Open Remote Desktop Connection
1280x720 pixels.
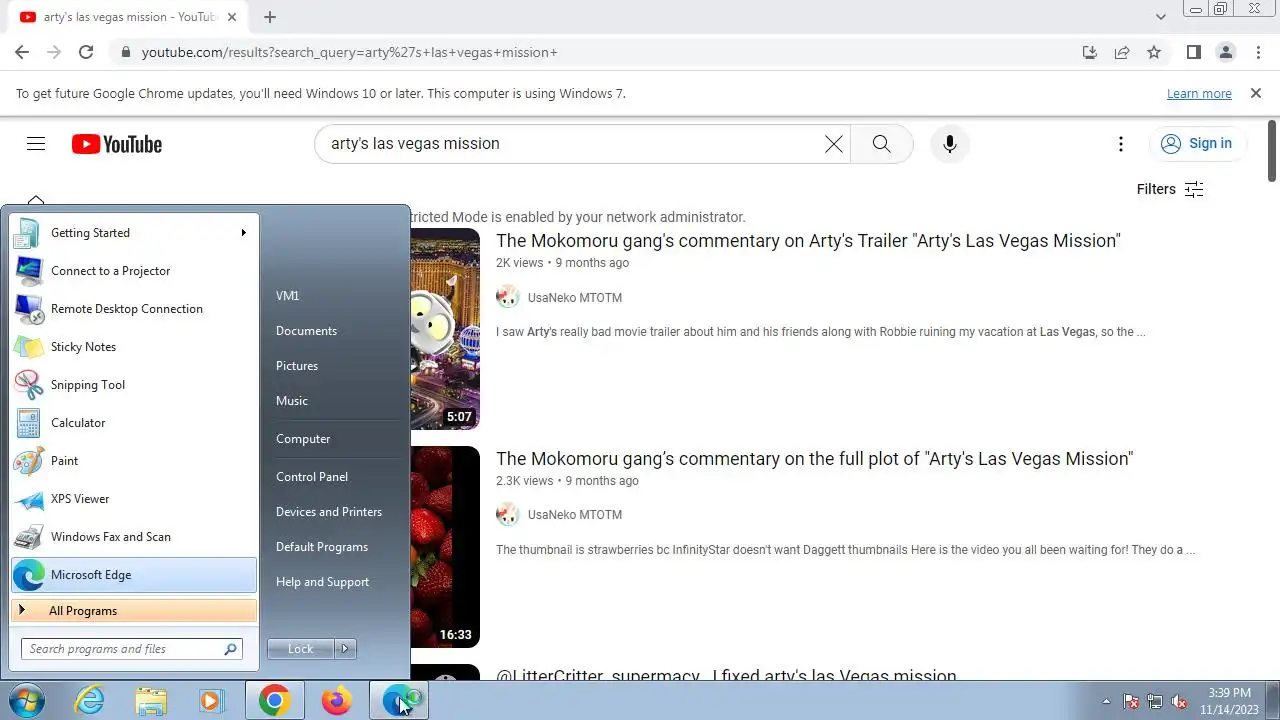(x=134, y=309)
